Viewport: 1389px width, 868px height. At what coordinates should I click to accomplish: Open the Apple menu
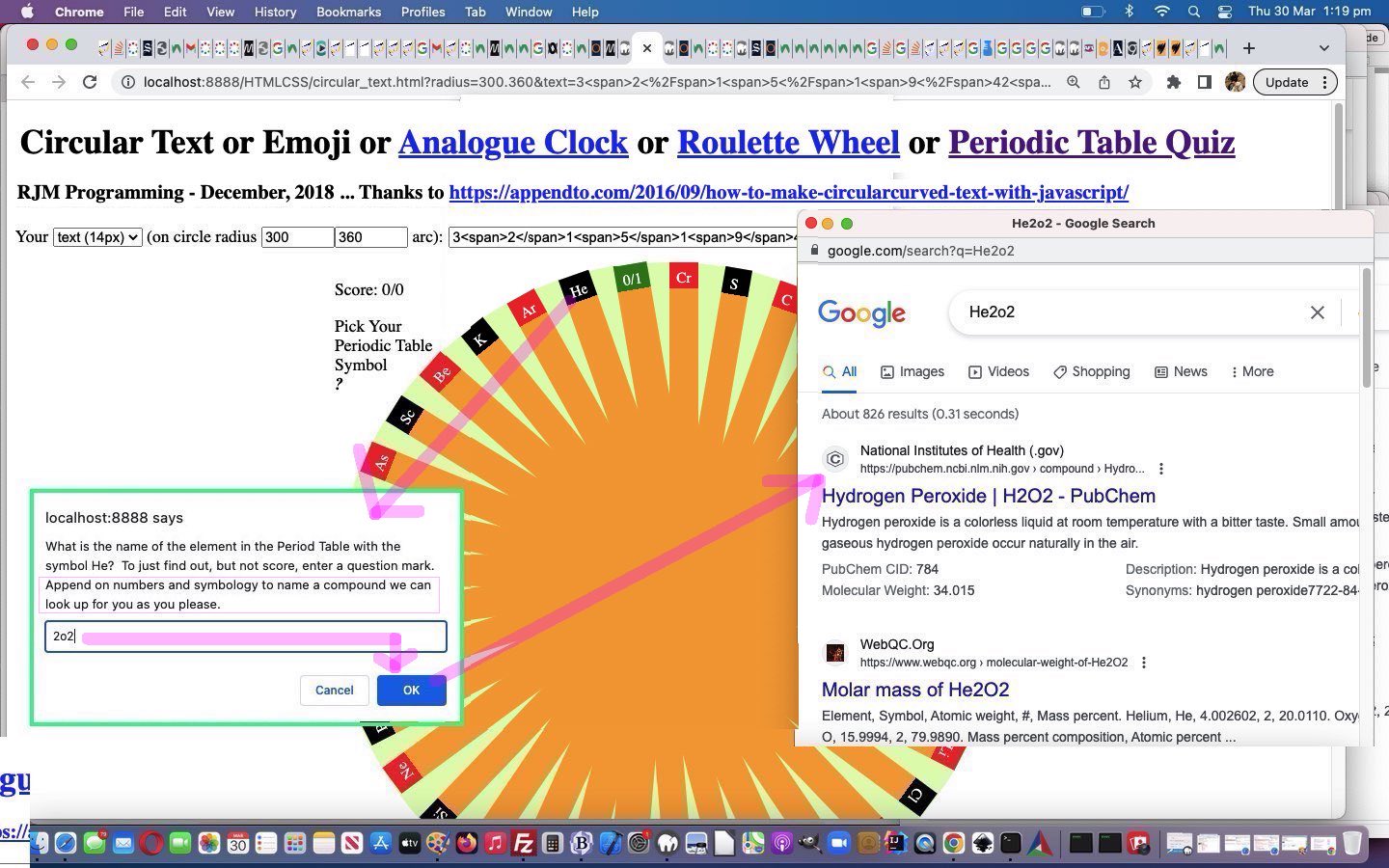tap(27, 12)
